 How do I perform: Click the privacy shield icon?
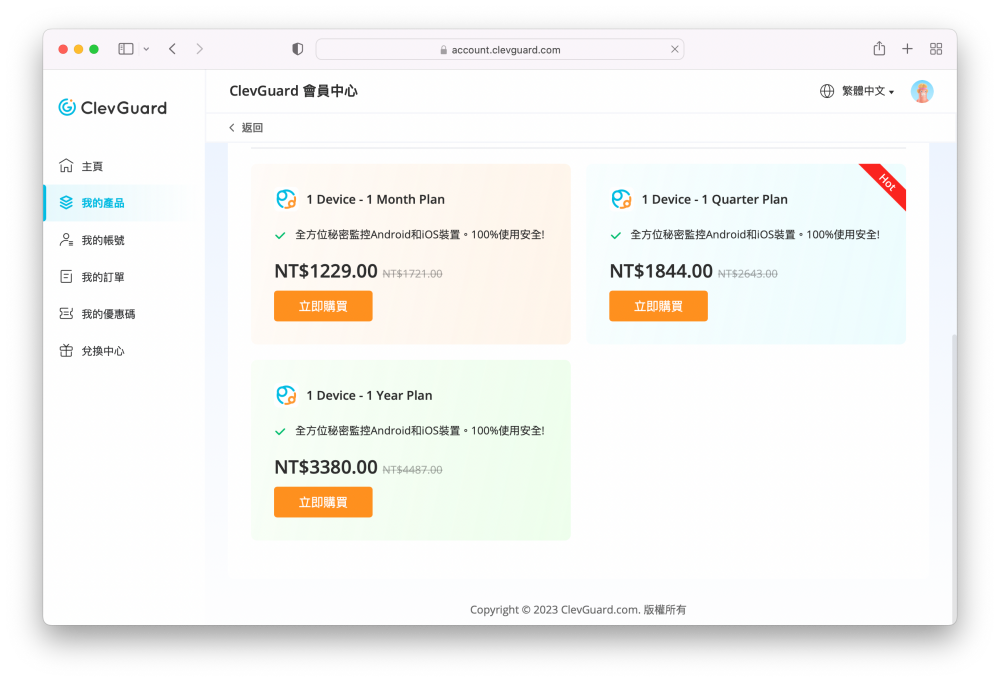(297, 49)
